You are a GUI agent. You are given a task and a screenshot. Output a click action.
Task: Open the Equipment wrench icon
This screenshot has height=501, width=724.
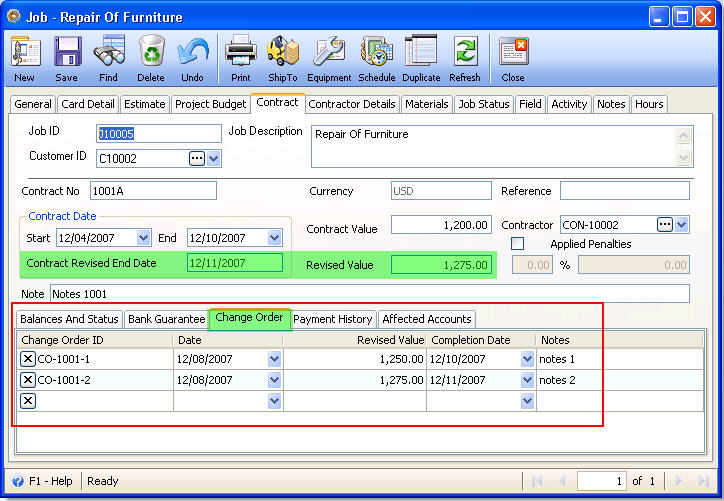329,51
